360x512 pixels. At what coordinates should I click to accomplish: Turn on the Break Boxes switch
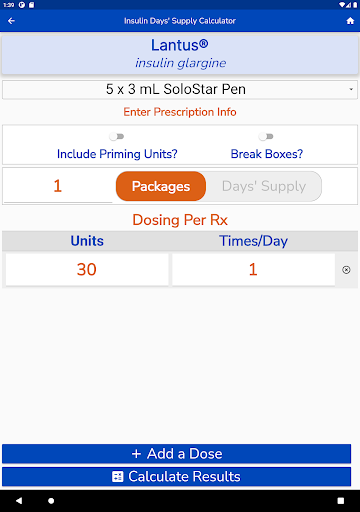(x=266, y=136)
